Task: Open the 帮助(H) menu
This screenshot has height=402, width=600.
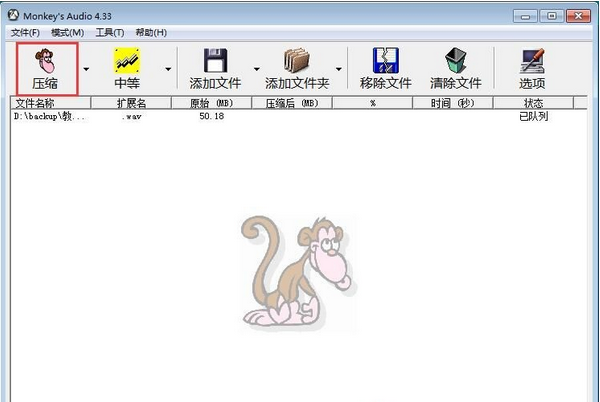Action: tap(151, 33)
